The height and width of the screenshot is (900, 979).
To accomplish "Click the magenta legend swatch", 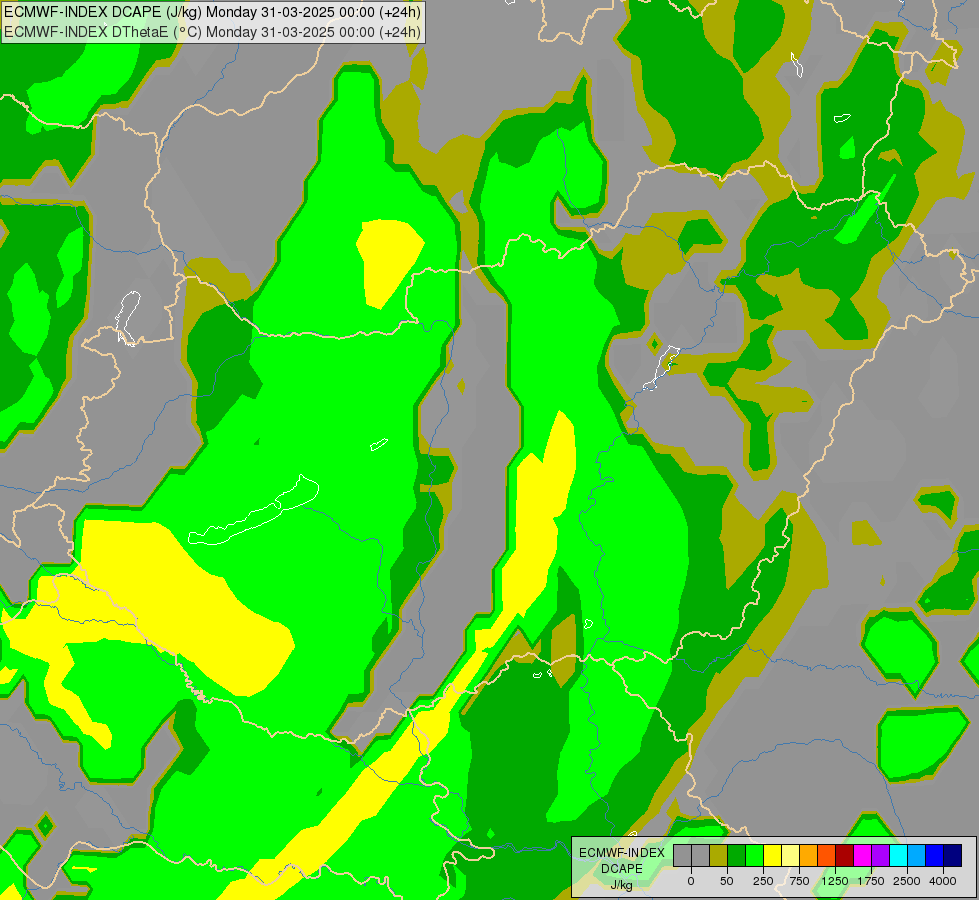I will coord(863,856).
